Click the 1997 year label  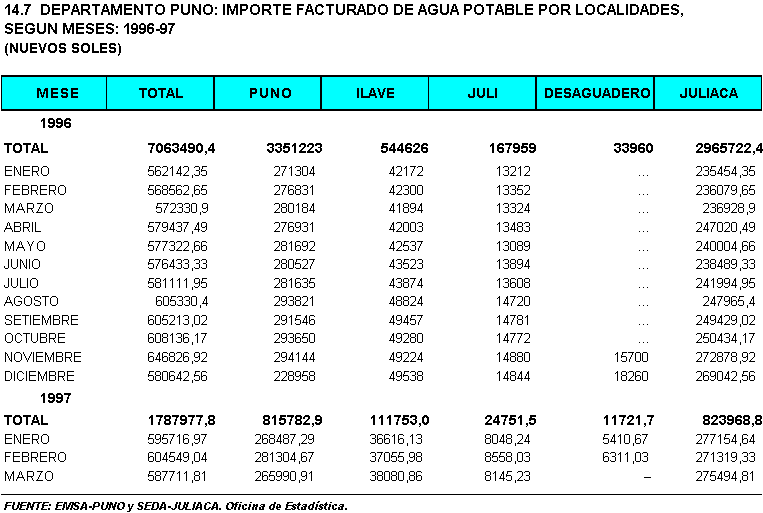(x=55, y=398)
